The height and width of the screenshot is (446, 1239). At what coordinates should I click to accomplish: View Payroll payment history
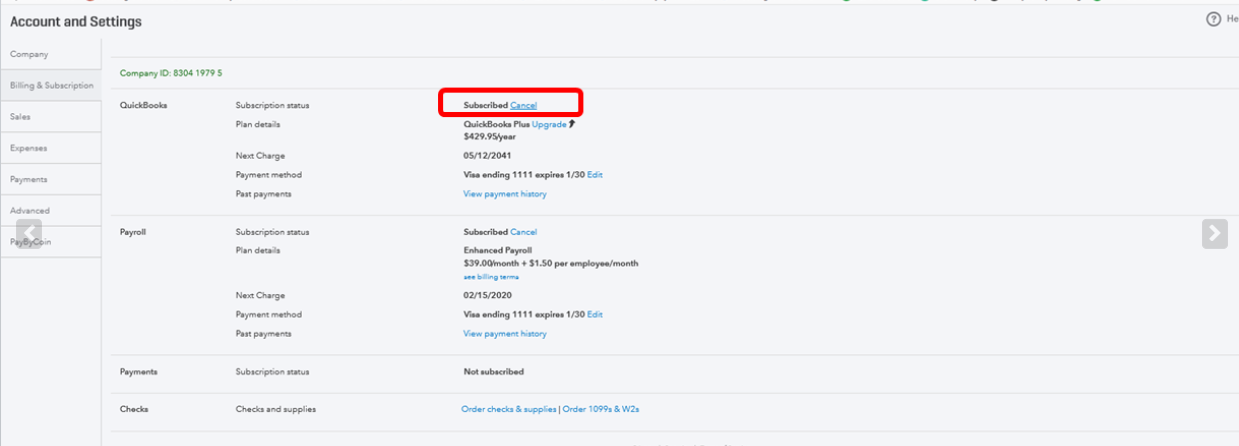[505, 334]
